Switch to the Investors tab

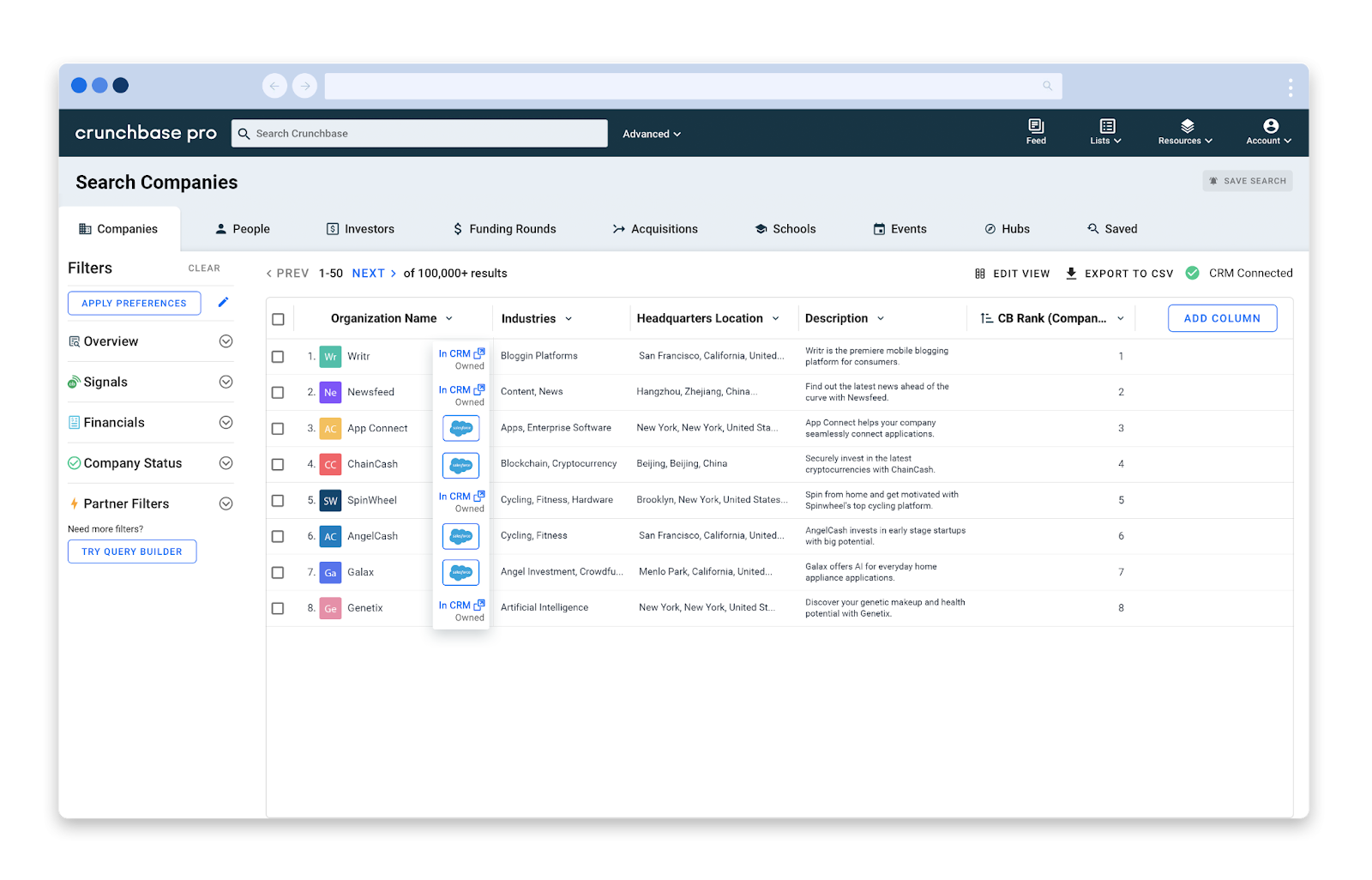pos(360,229)
